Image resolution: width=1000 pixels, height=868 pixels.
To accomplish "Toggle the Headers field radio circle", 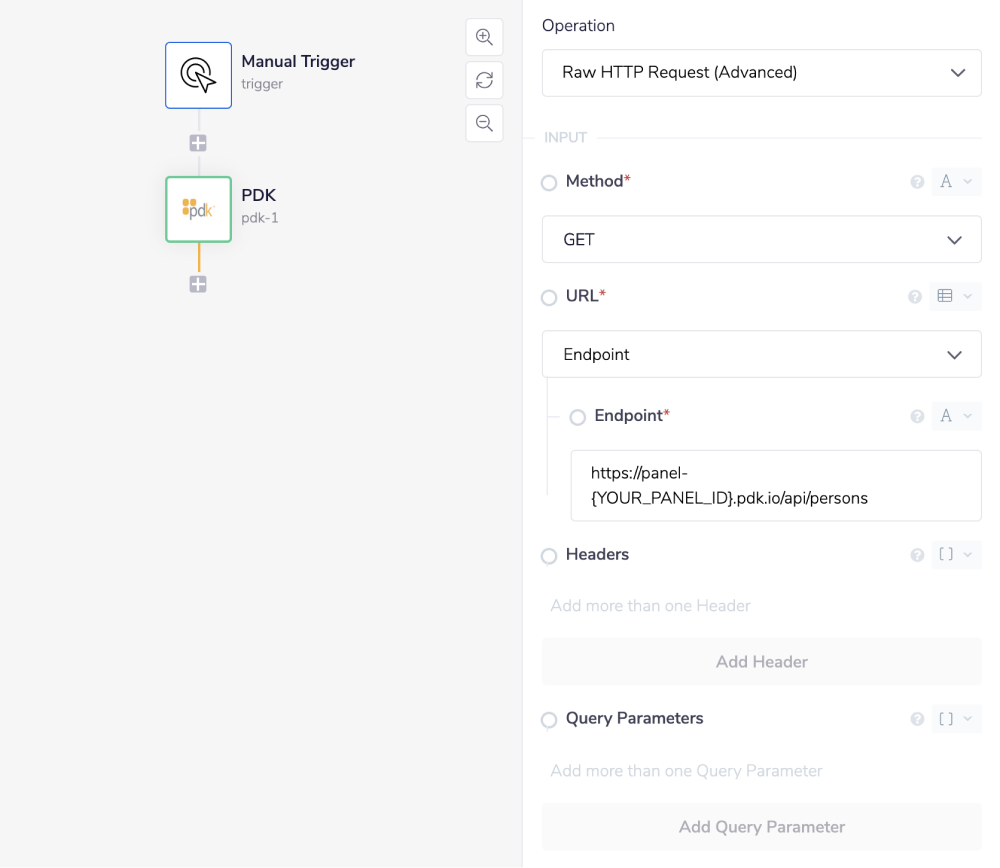I will point(549,556).
